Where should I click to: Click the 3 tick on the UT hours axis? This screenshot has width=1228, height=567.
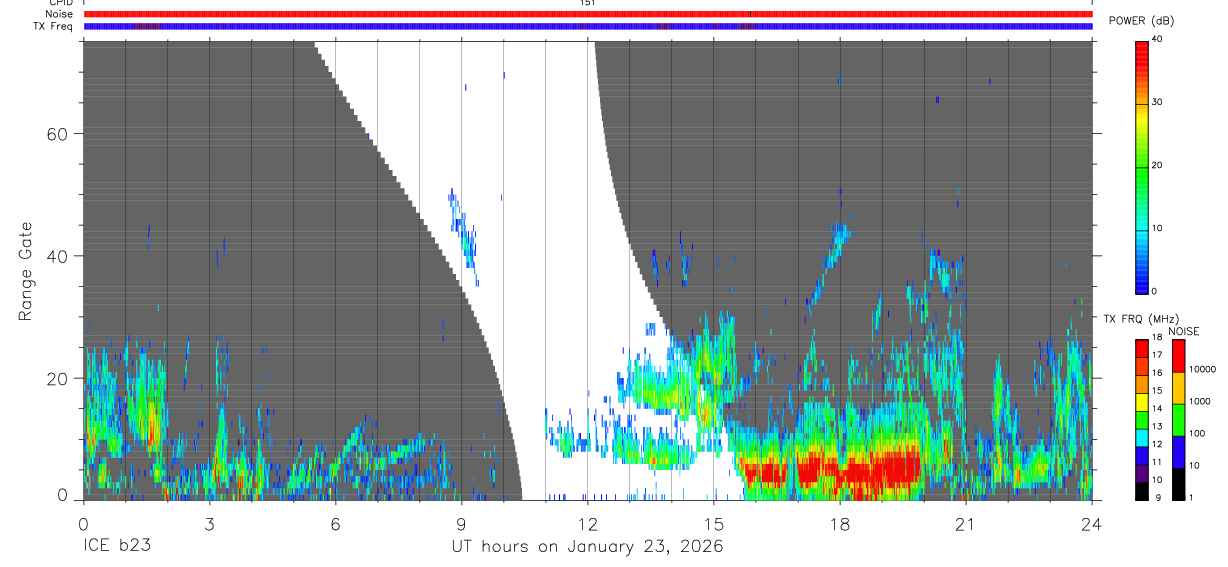[x=209, y=522]
